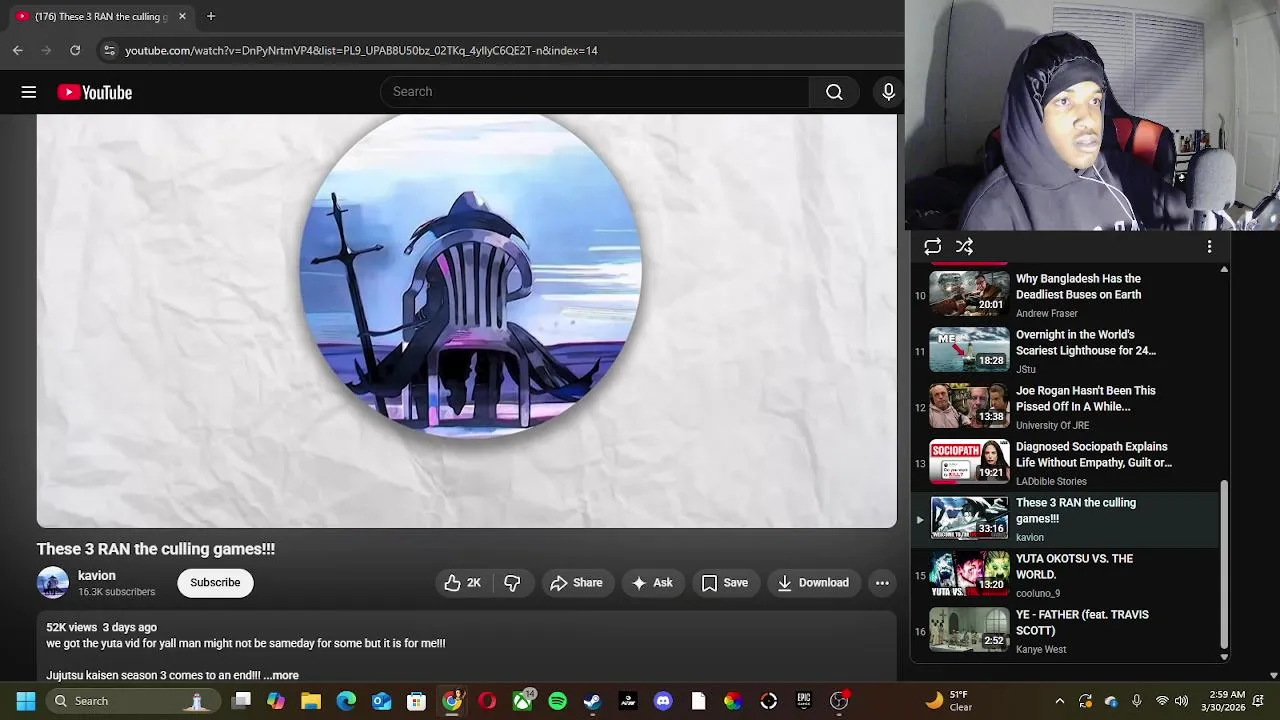This screenshot has height=720, width=1280.
Task: Go back in browser
Action: [18, 50]
